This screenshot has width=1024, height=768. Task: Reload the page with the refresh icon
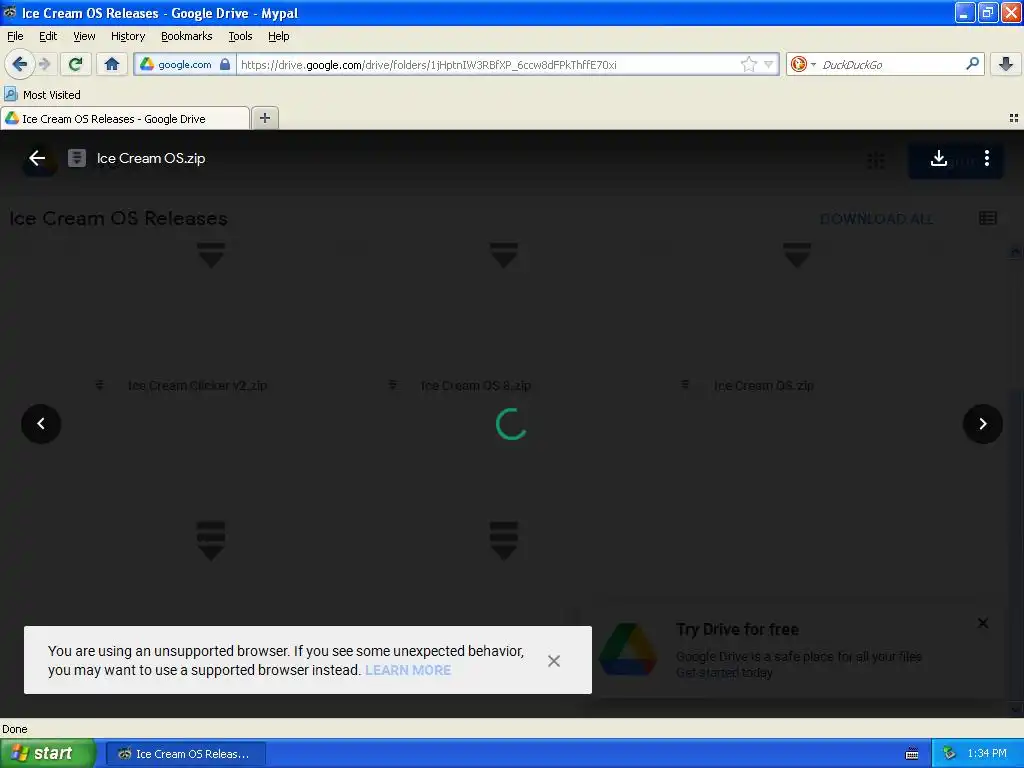[75, 64]
